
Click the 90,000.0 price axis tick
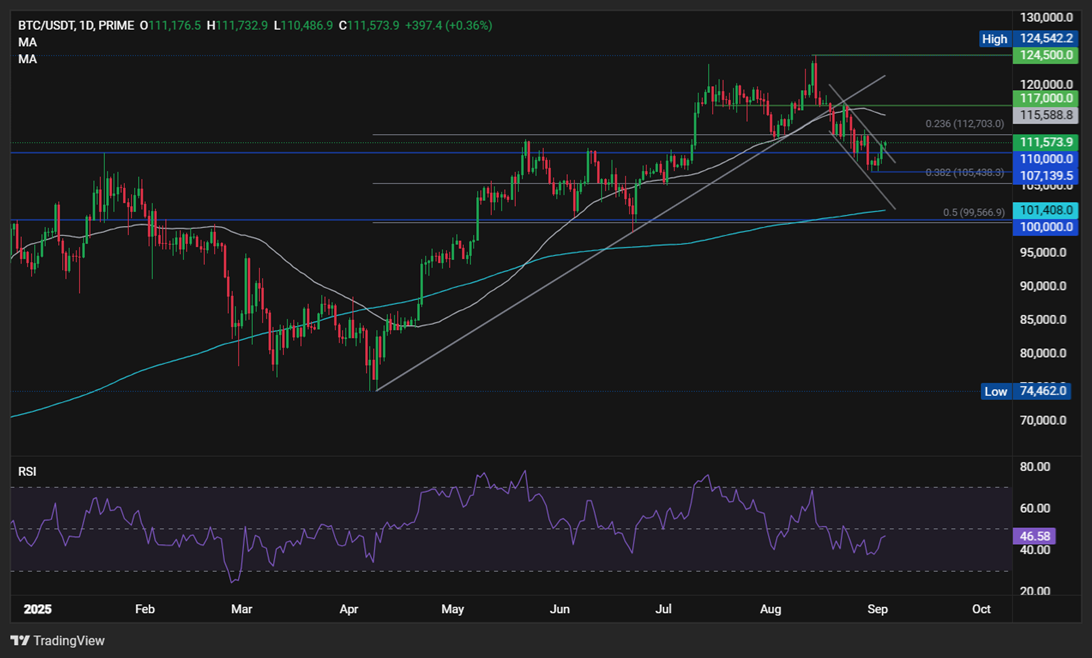point(1043,286)
